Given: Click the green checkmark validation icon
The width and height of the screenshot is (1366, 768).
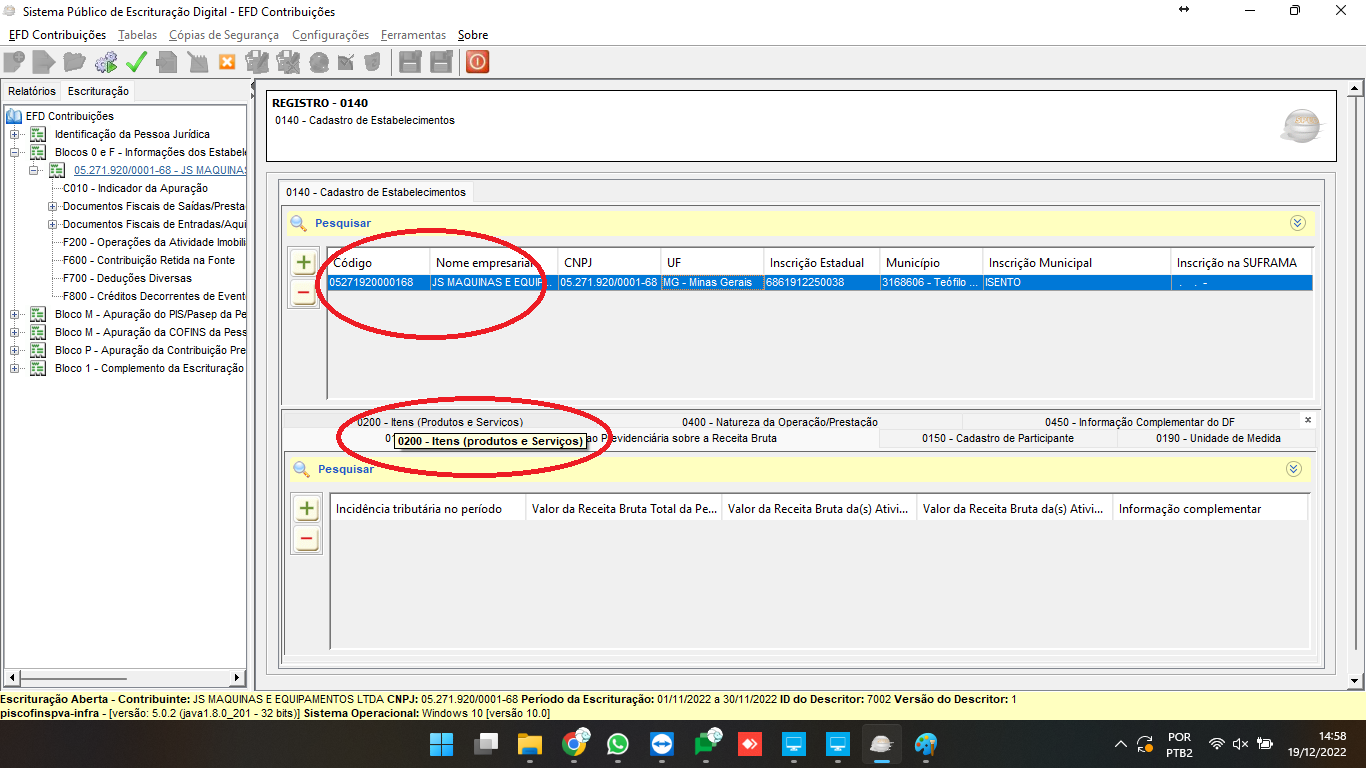Looking at the screenshot, I should coord(136,62).
